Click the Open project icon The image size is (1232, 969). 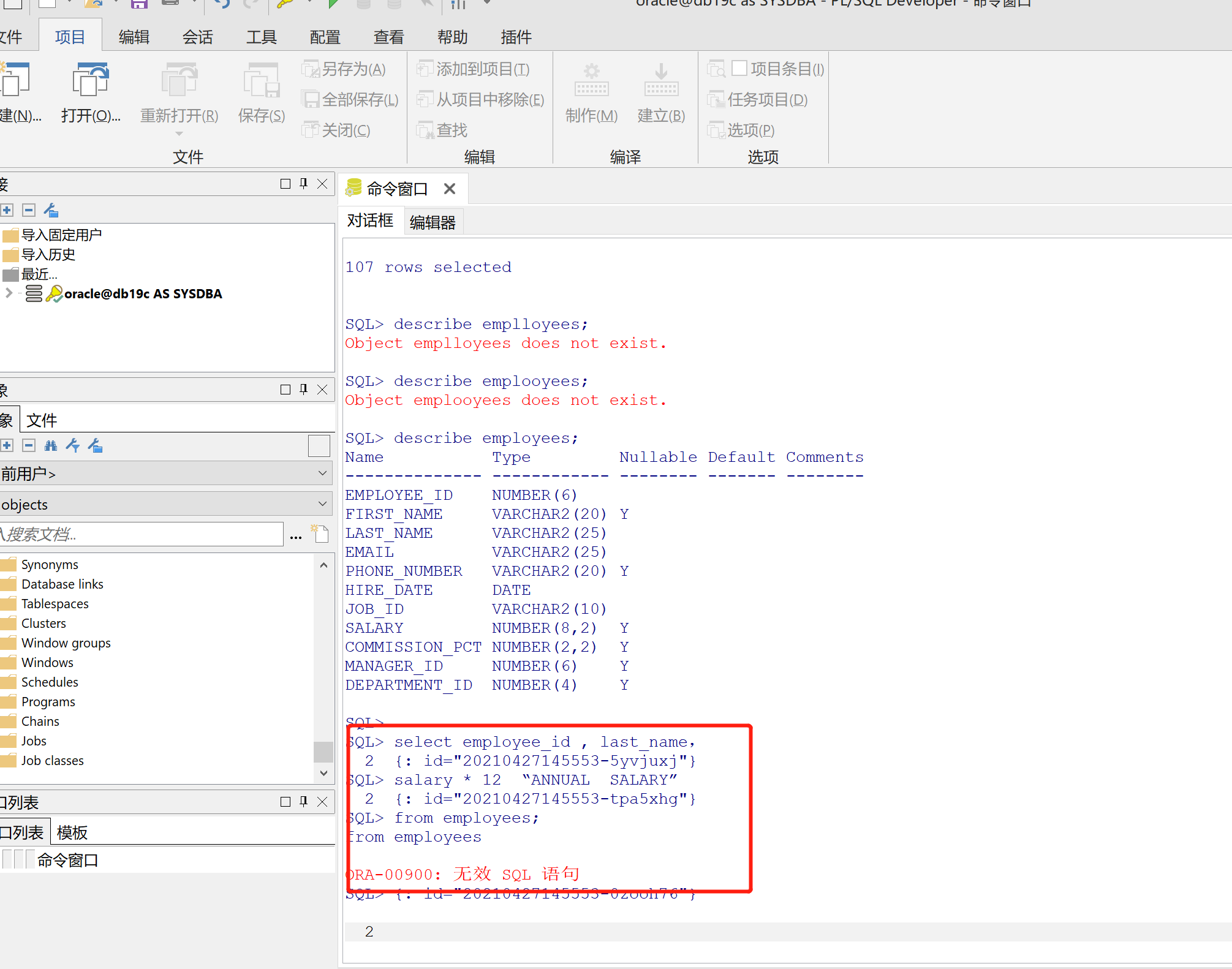(91, 81)
